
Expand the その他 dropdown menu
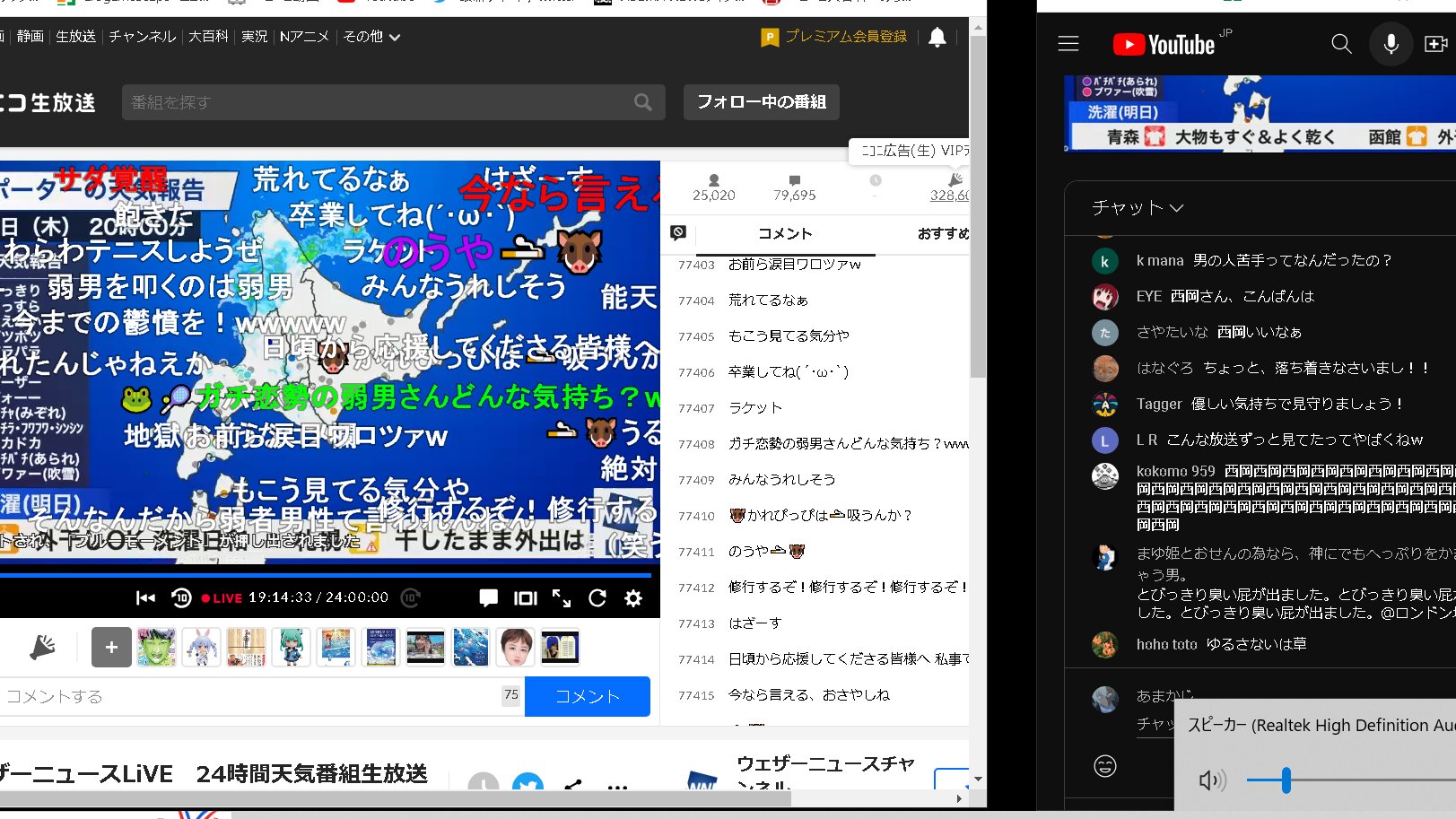[371, 37]
